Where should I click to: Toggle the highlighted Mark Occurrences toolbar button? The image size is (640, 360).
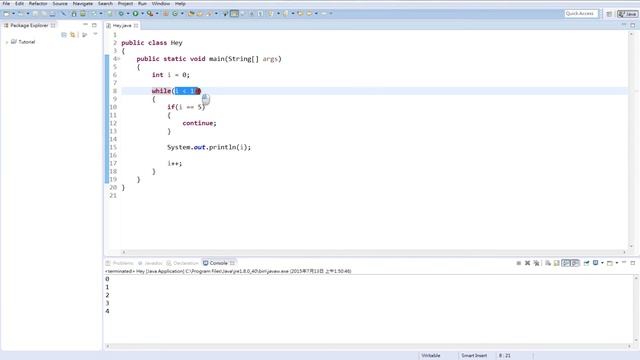(x=234, y=13)
